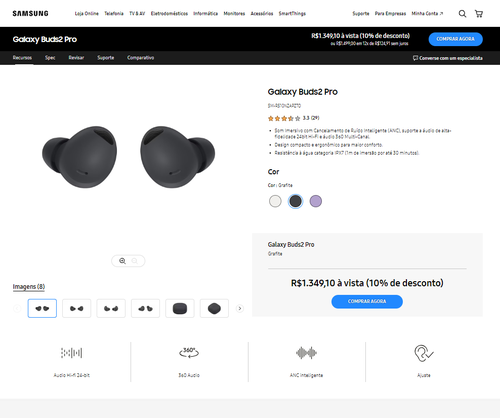The height and width of the screenshot is (418, 500).
Task: Select fourth earbuds thumbnail
Action: coord(145,308)
